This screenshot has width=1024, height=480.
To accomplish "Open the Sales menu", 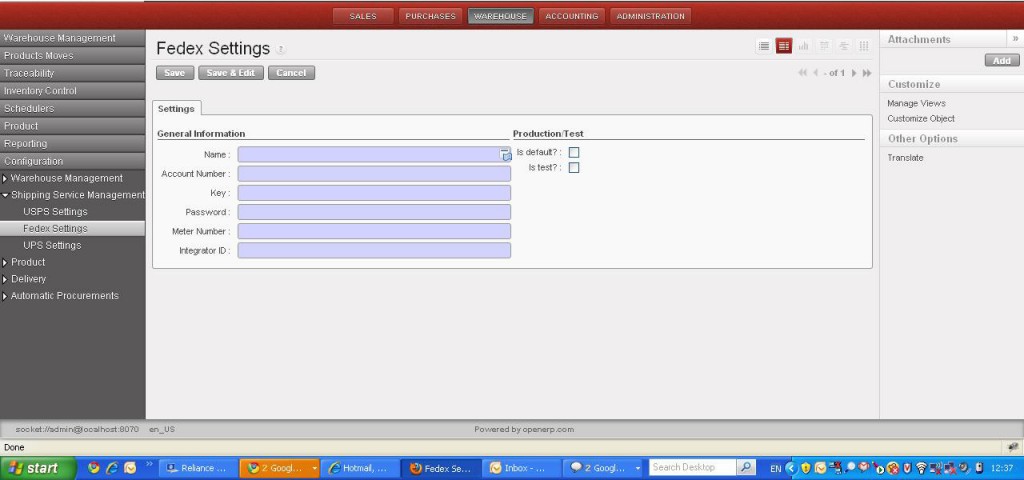I will [363, 16].
